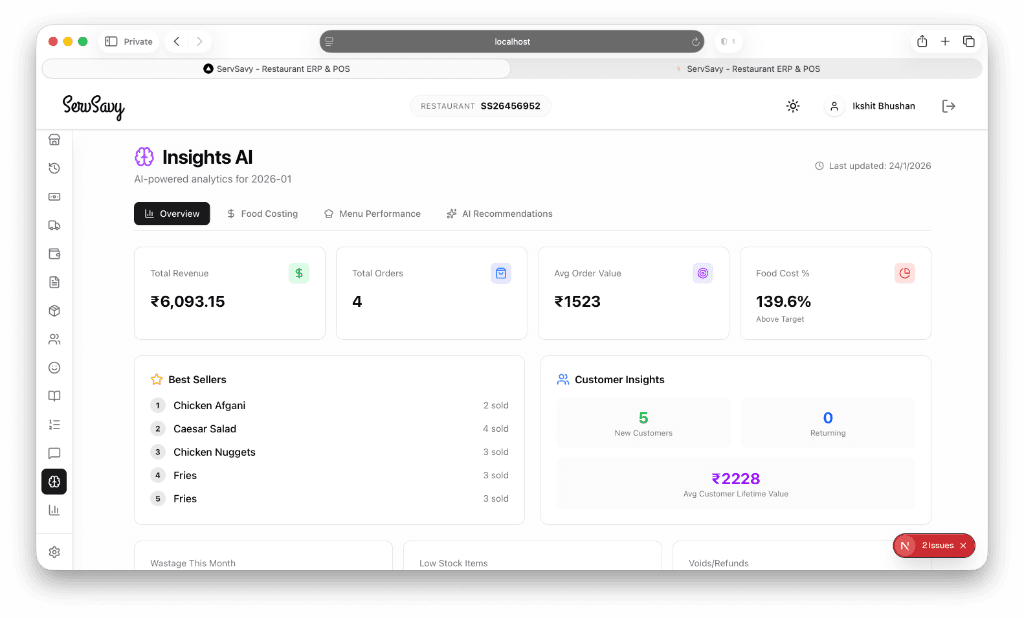Image resolution: width=1024 pixels, height=618 pixels.
Task: Open the Menu Performance tab
Action: point(372,213)
